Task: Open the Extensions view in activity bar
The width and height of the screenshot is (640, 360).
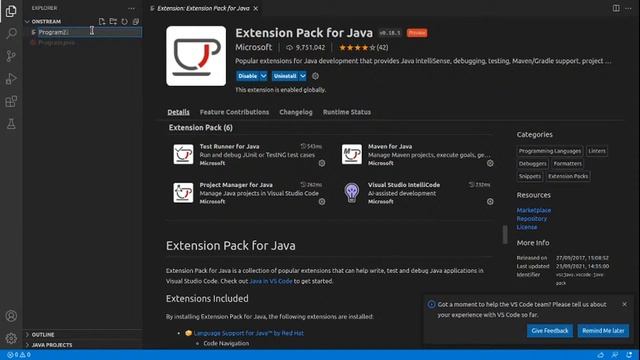Action: pos(11,101)
